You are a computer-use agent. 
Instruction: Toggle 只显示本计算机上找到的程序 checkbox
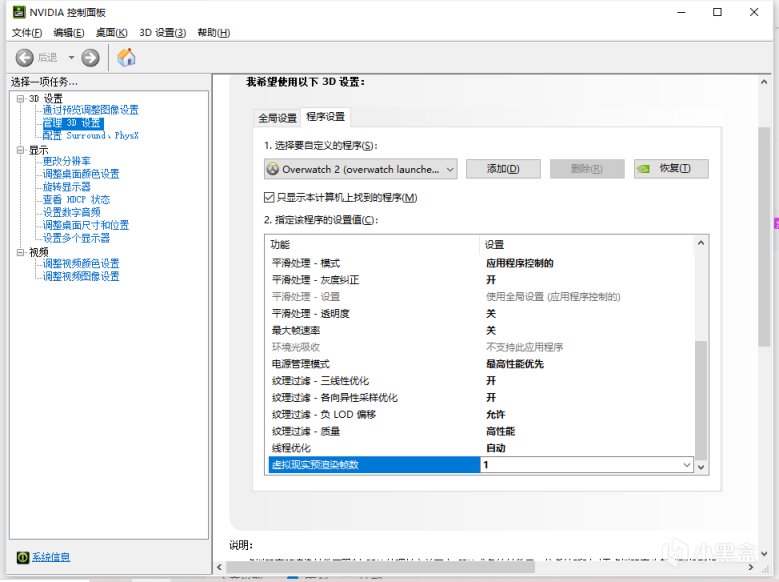[269, 198]
